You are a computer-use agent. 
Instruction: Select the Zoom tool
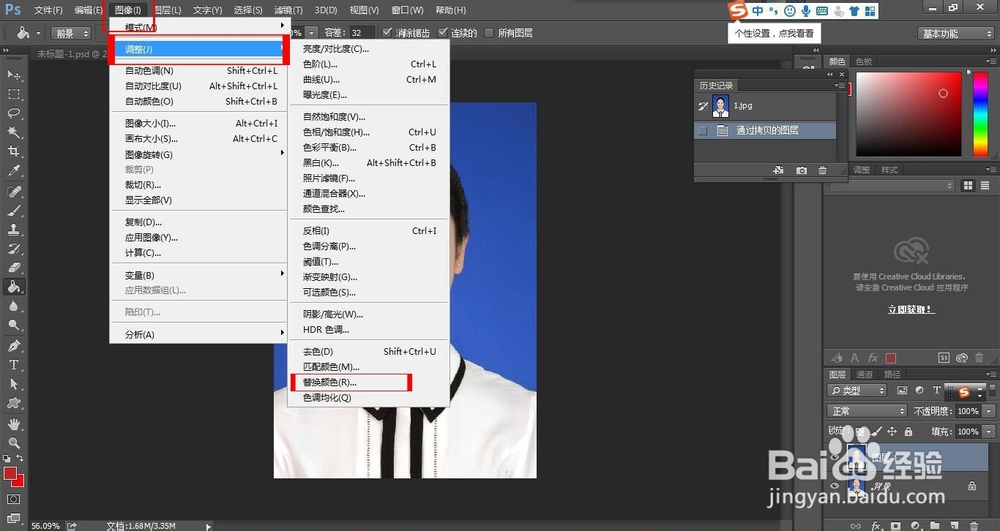[14, 443]
